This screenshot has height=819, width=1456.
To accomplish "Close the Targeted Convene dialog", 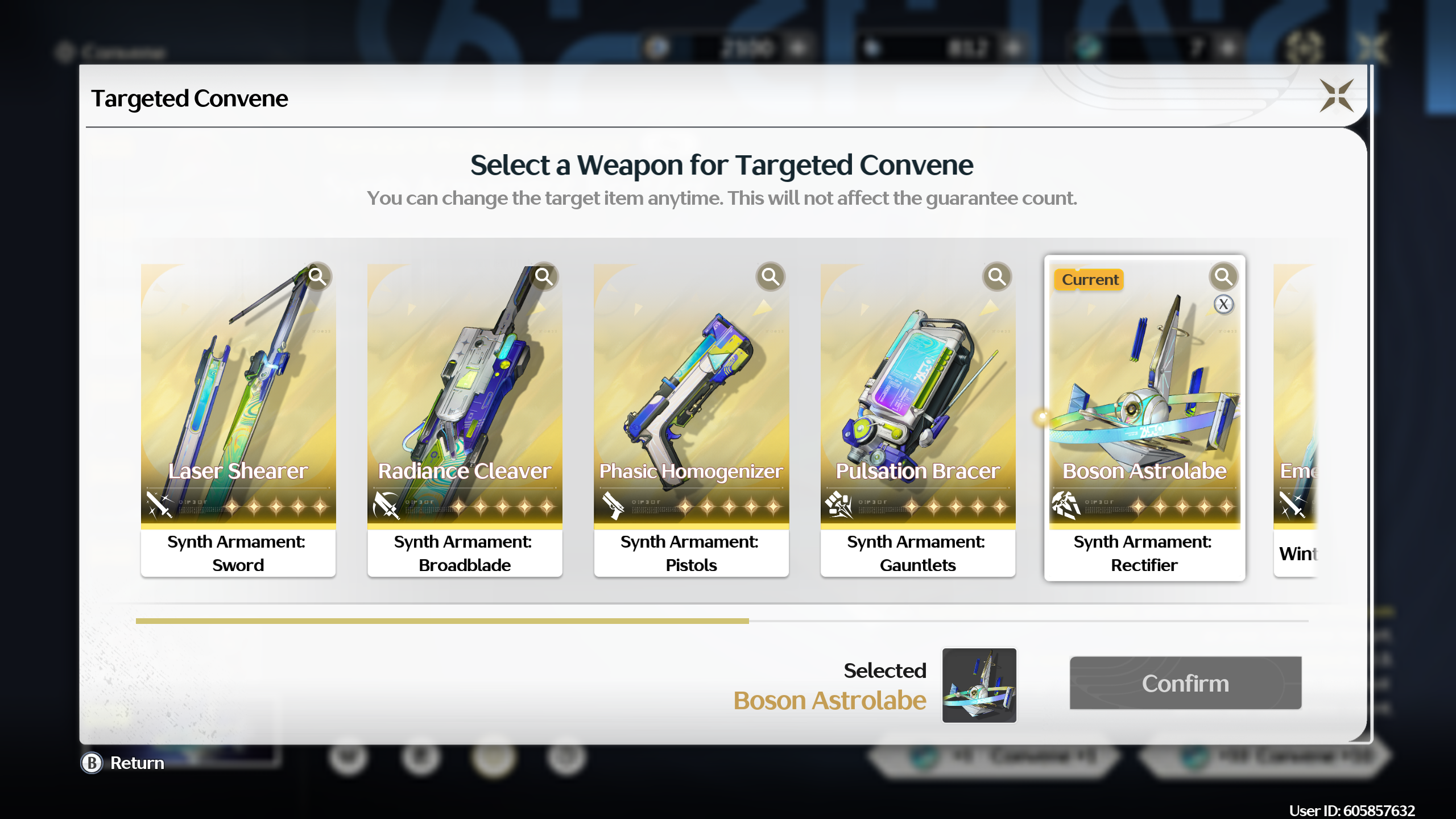I will tap(1337, 96).
